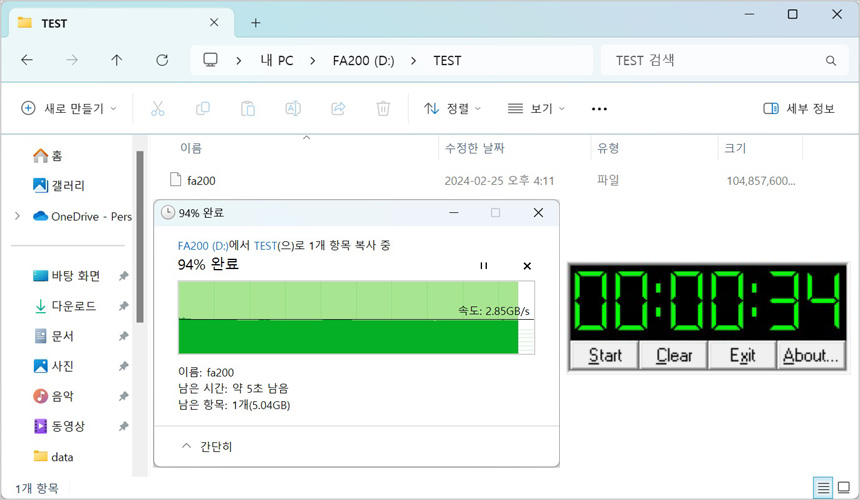Toggle the details pane (세부 정보)

798,108
